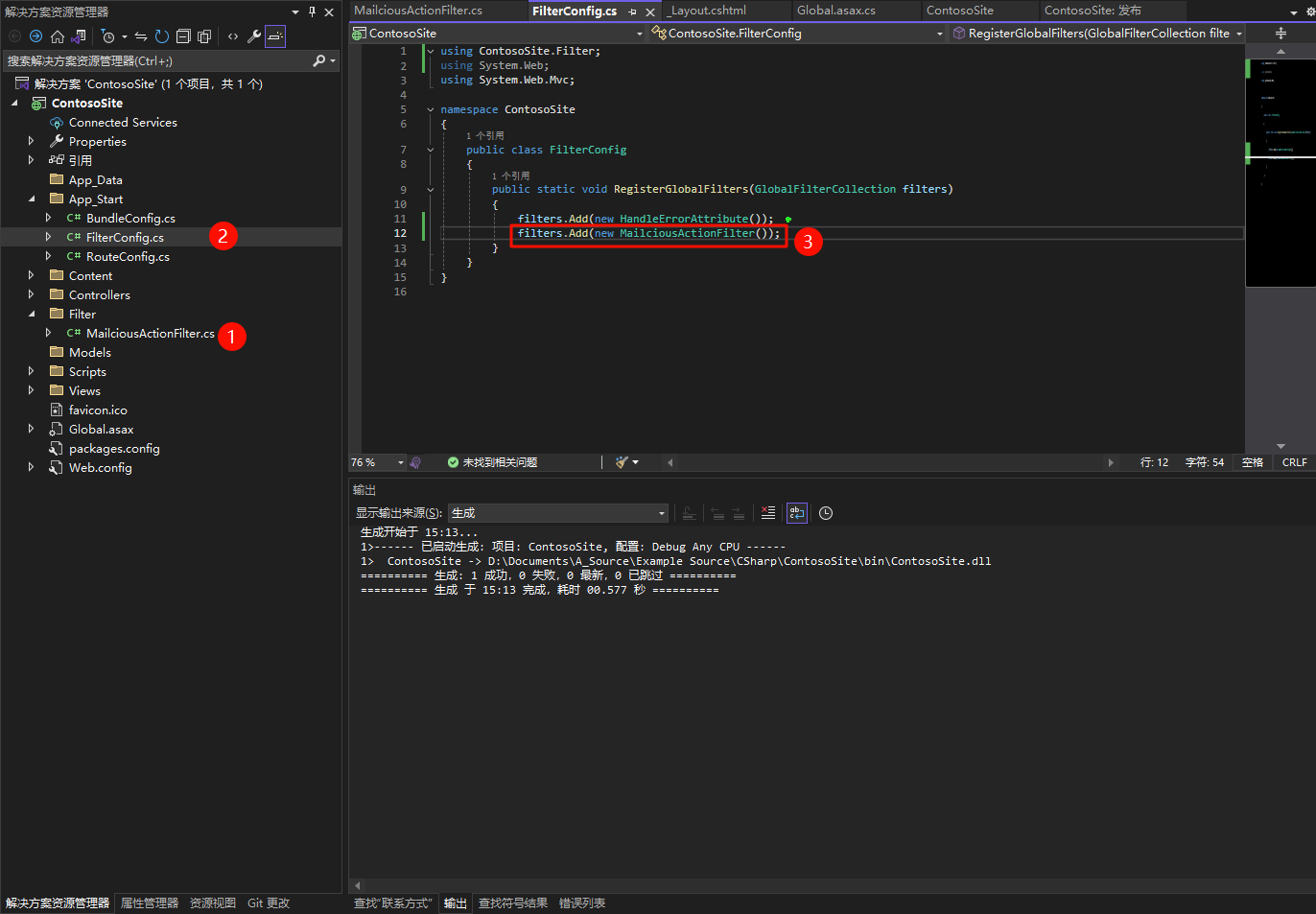This screenshot has height=914, width=1316.
Task: Click the CRLF line ending indicator
Action: 1294,462
